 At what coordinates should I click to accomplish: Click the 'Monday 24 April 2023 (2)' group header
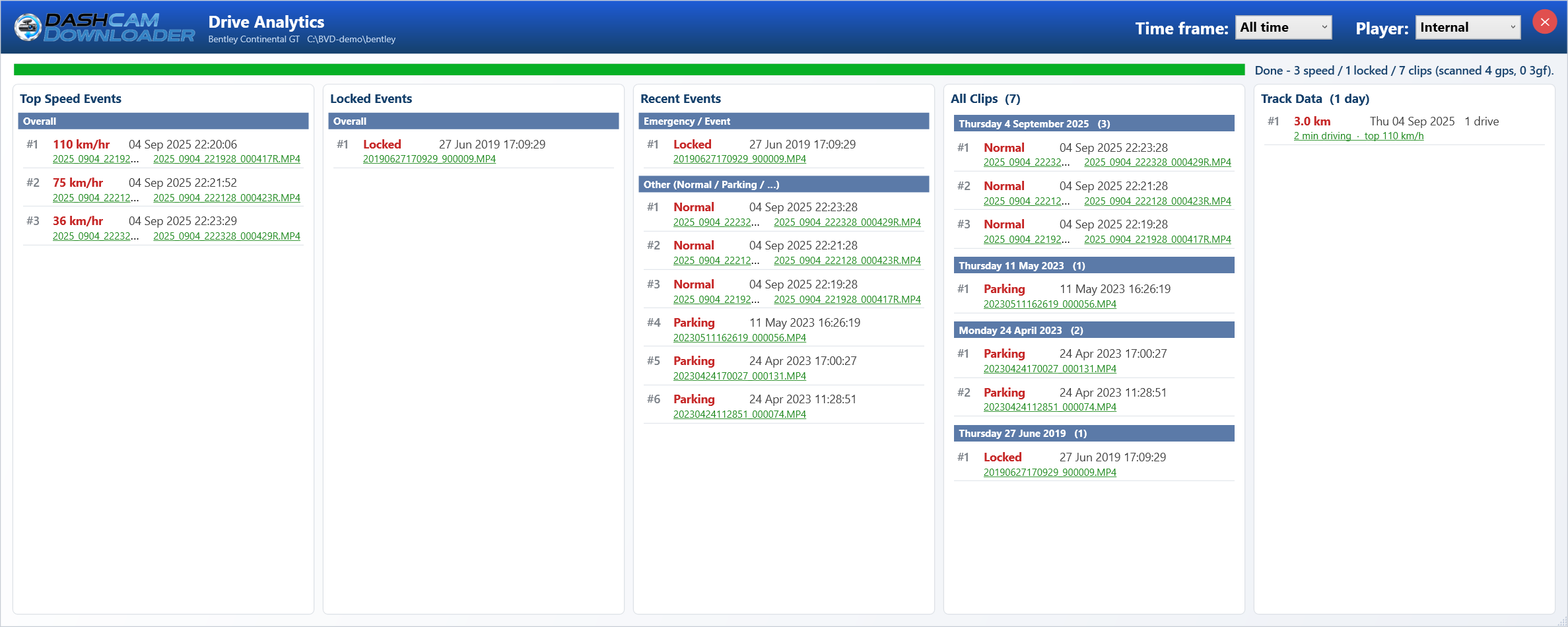(x=1094, y=330)
